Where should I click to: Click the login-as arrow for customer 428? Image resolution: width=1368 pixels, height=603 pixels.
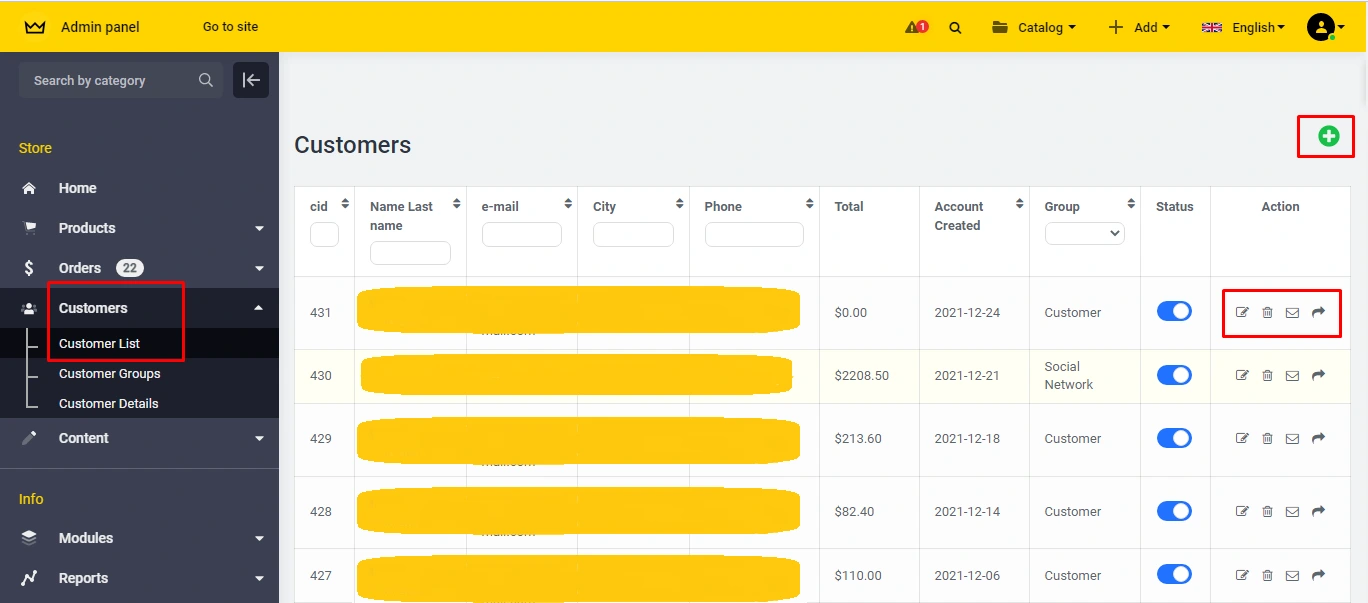1317,511
